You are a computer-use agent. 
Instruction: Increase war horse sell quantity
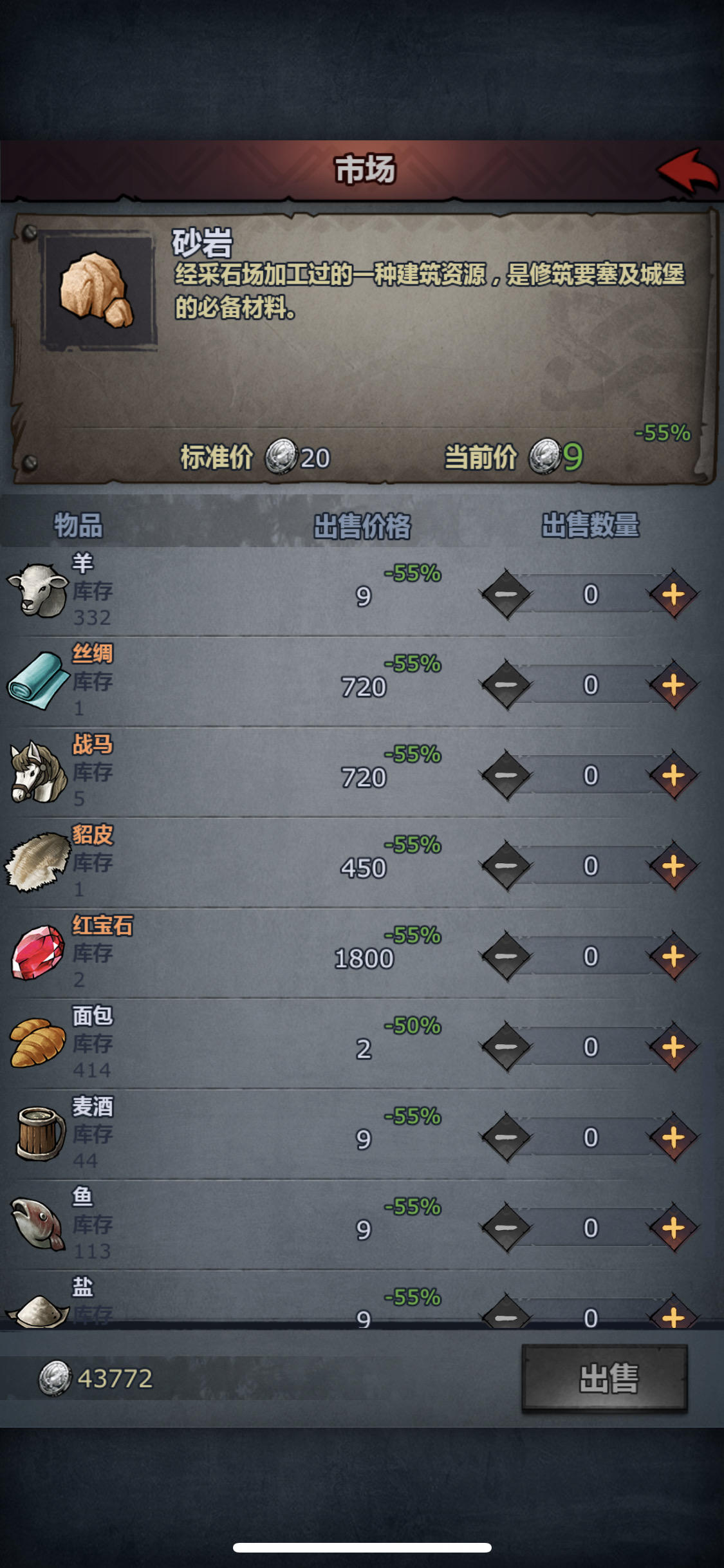(x=673, y=776)
